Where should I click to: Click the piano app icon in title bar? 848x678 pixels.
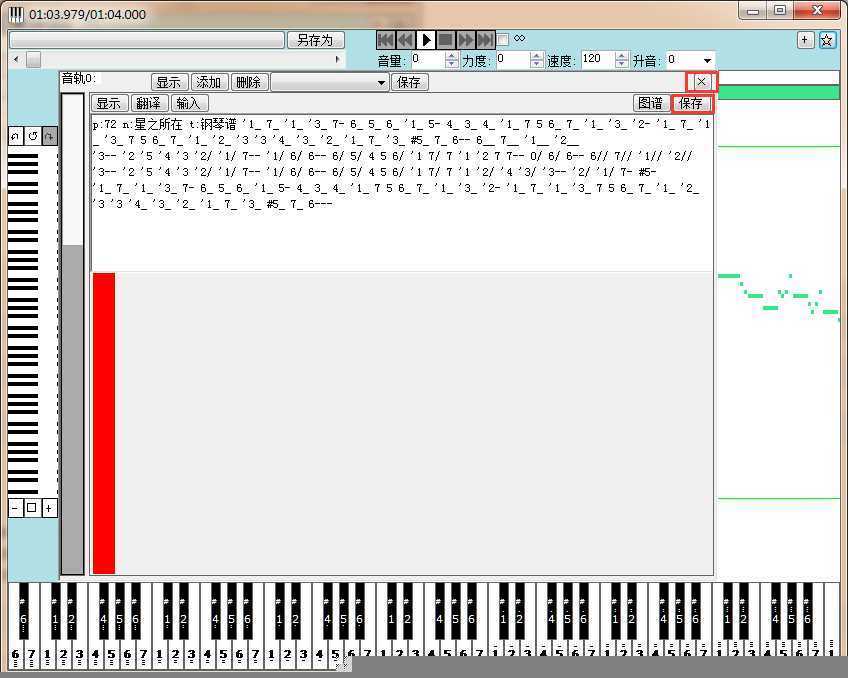[16, 14]
